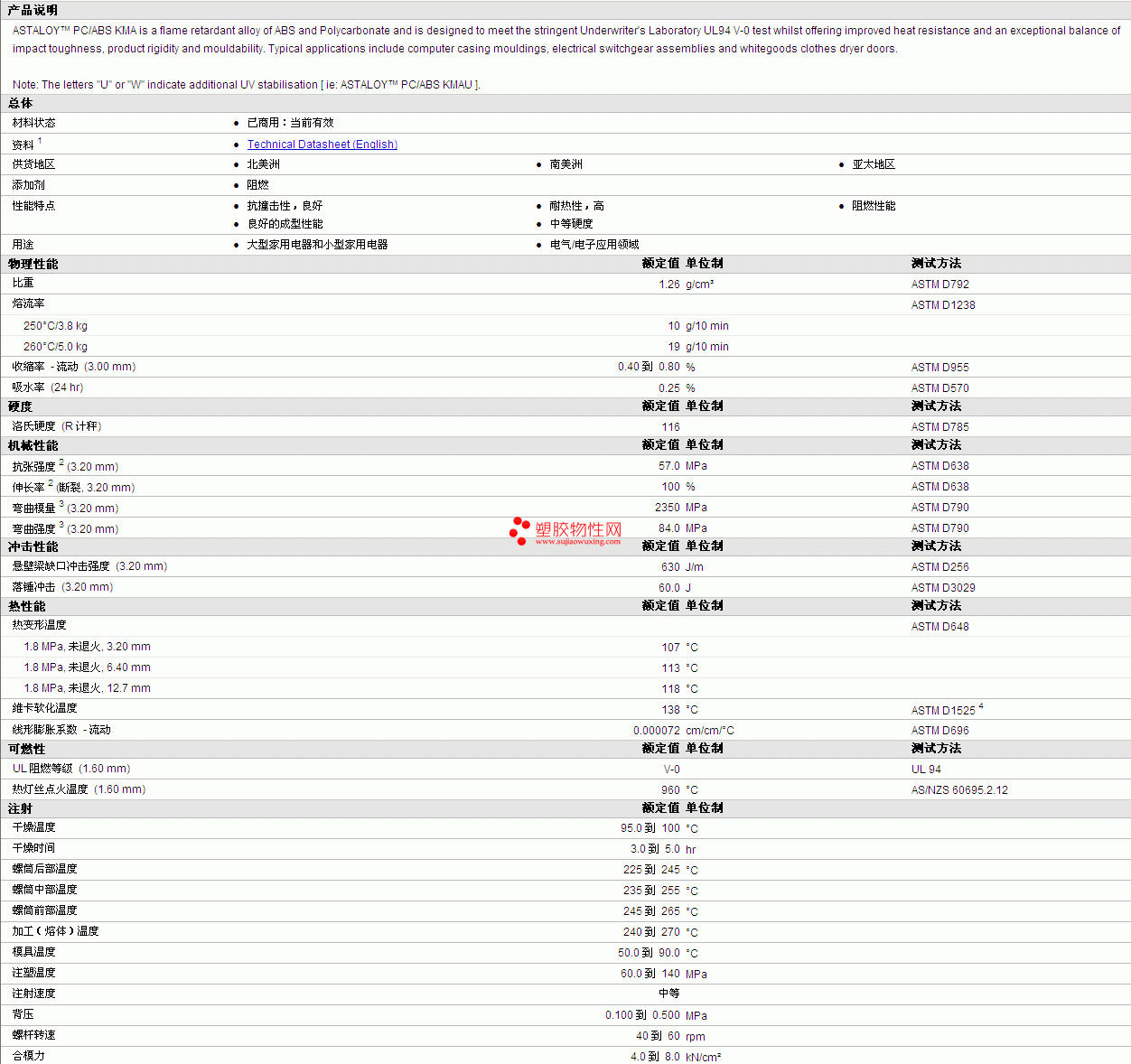
Task: Click the ASTM D792 test method
Action: (x=939, y=285)
